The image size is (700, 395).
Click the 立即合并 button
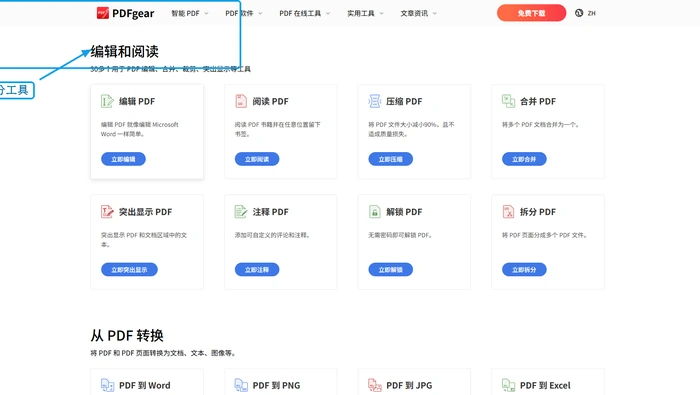524,159
